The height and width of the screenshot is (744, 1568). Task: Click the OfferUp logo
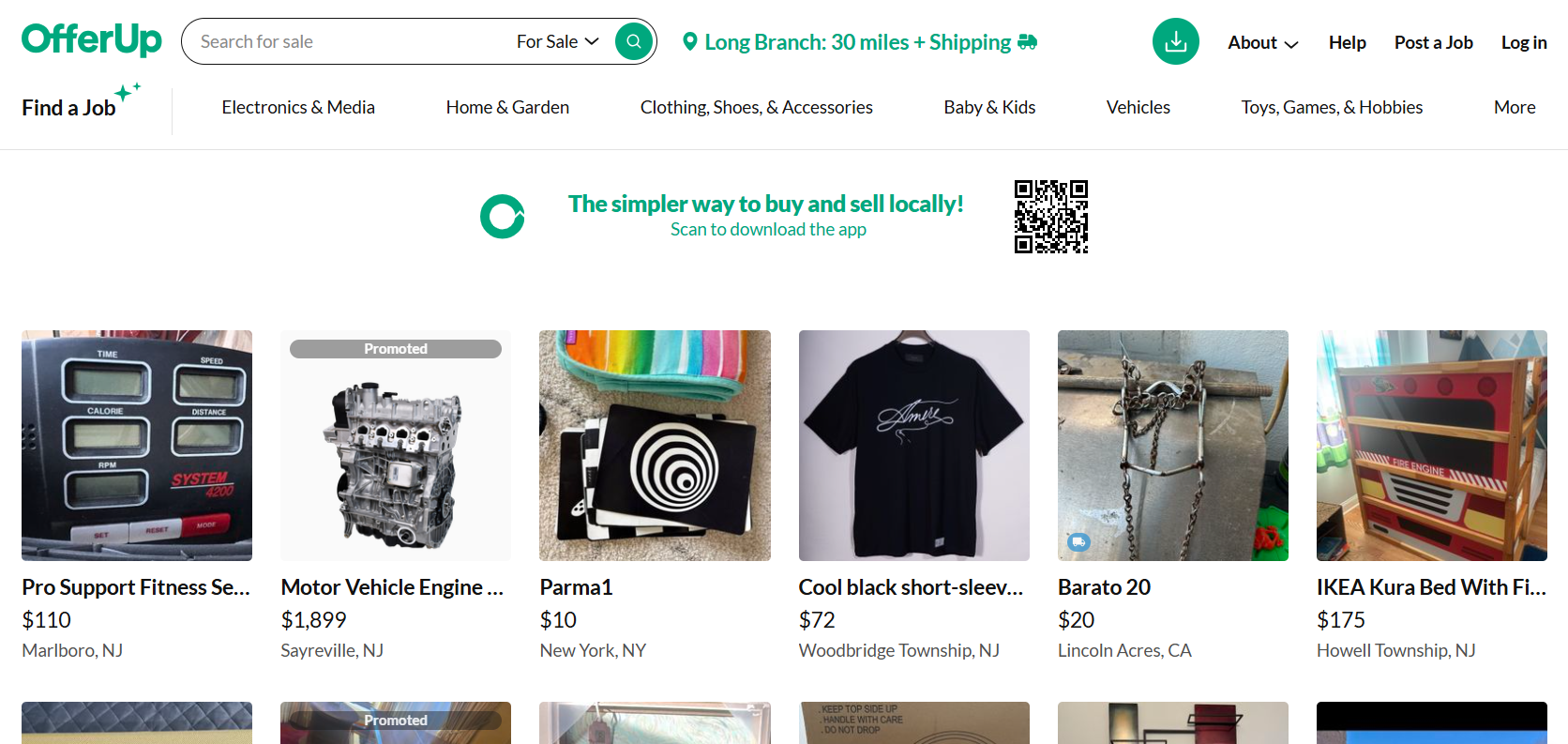91,39
